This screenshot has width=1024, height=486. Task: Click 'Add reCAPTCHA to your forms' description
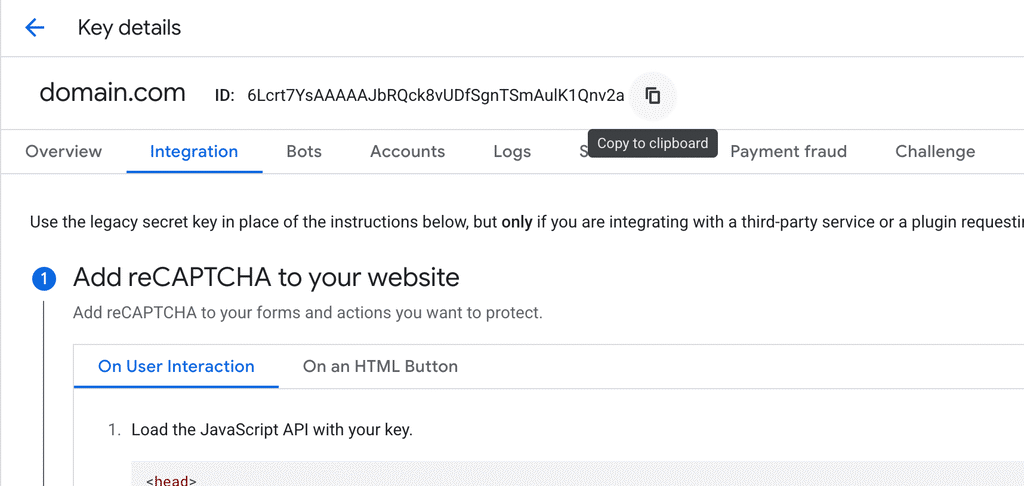point(308,313)
